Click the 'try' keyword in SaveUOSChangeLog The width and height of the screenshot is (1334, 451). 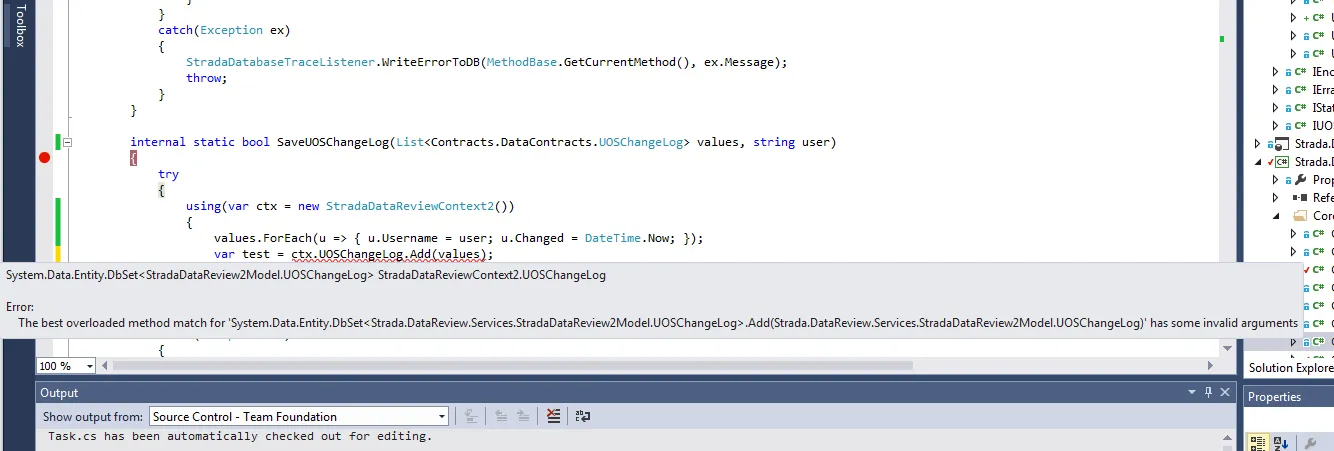coord(168,174)
